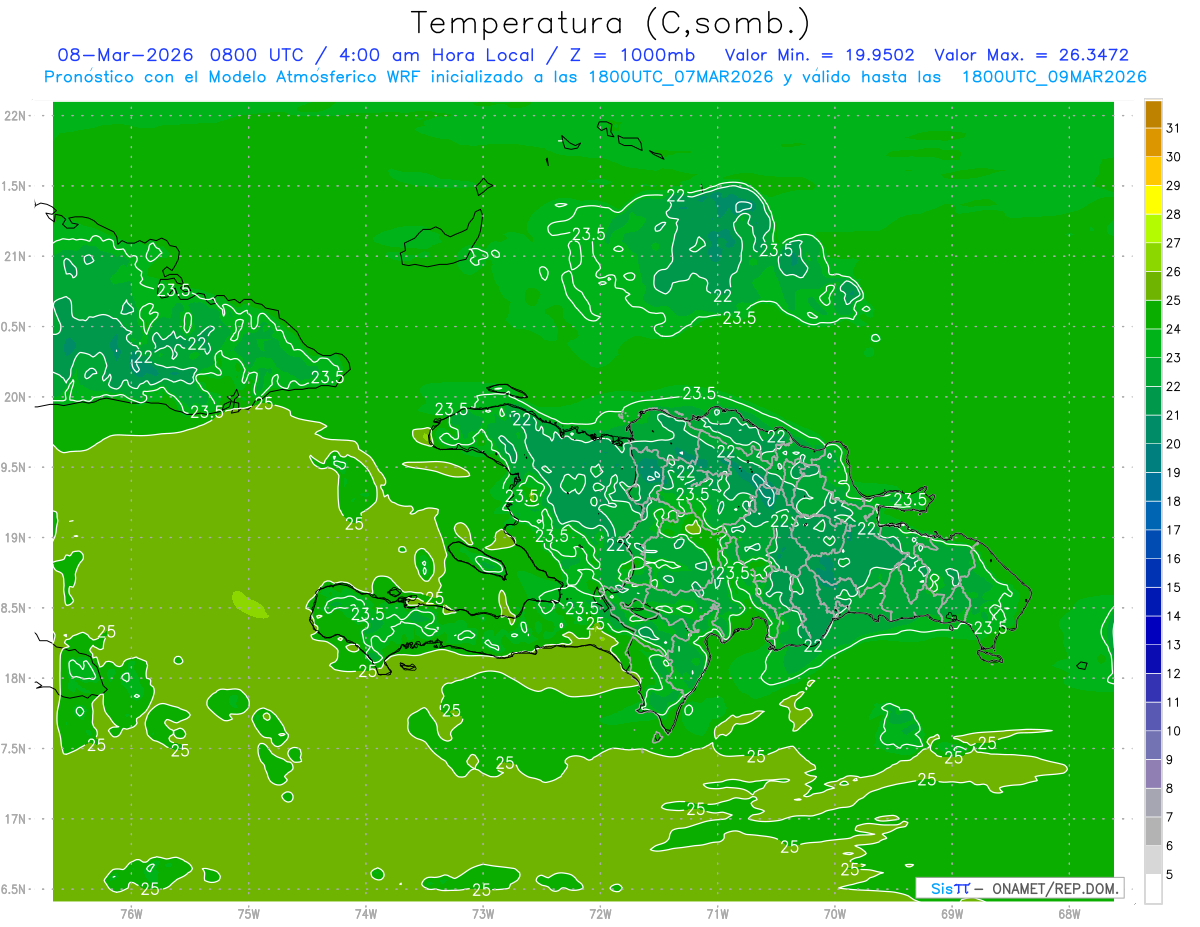1200x927 pixels.
Task: Click the 'Valor Max. = 26.3472' value
Action: (1032, 55)
